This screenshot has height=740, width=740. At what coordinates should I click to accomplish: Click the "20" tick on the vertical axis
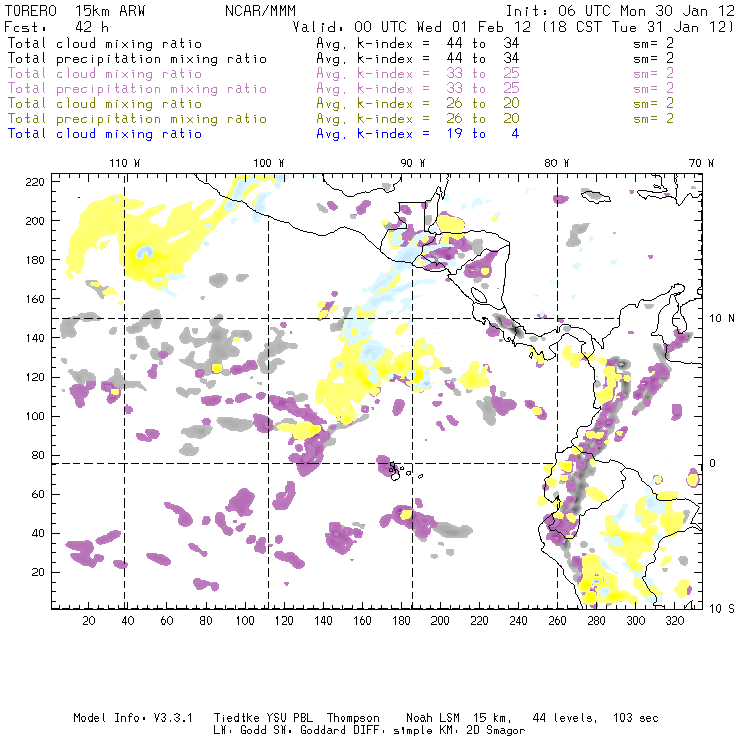[38, 572]
